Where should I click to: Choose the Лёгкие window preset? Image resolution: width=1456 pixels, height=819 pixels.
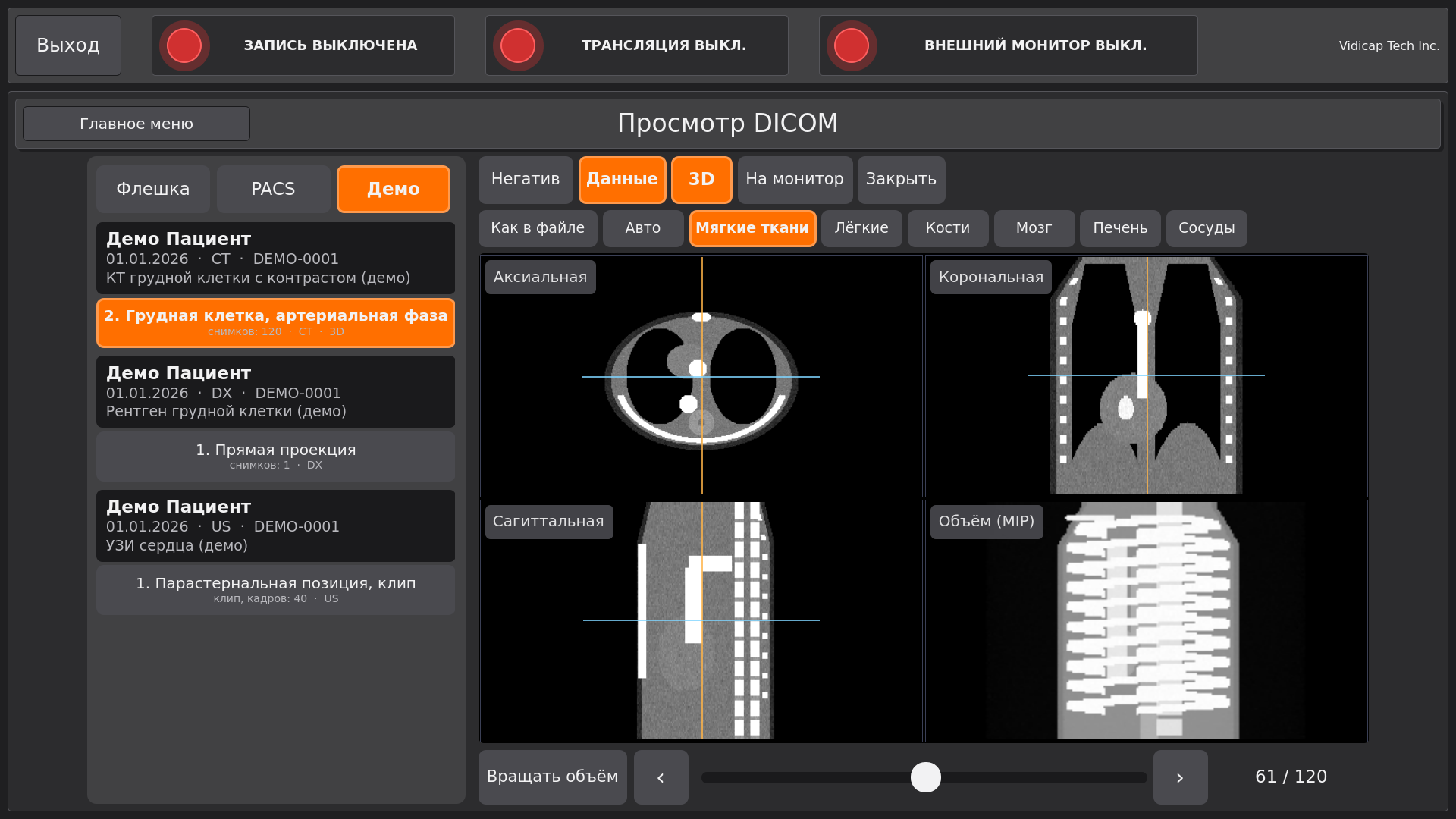861,228
